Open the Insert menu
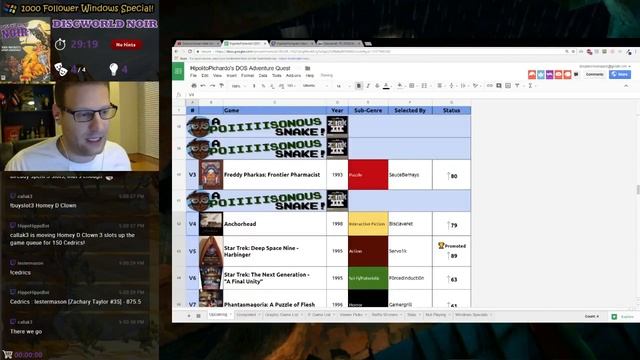 point(231,76)
